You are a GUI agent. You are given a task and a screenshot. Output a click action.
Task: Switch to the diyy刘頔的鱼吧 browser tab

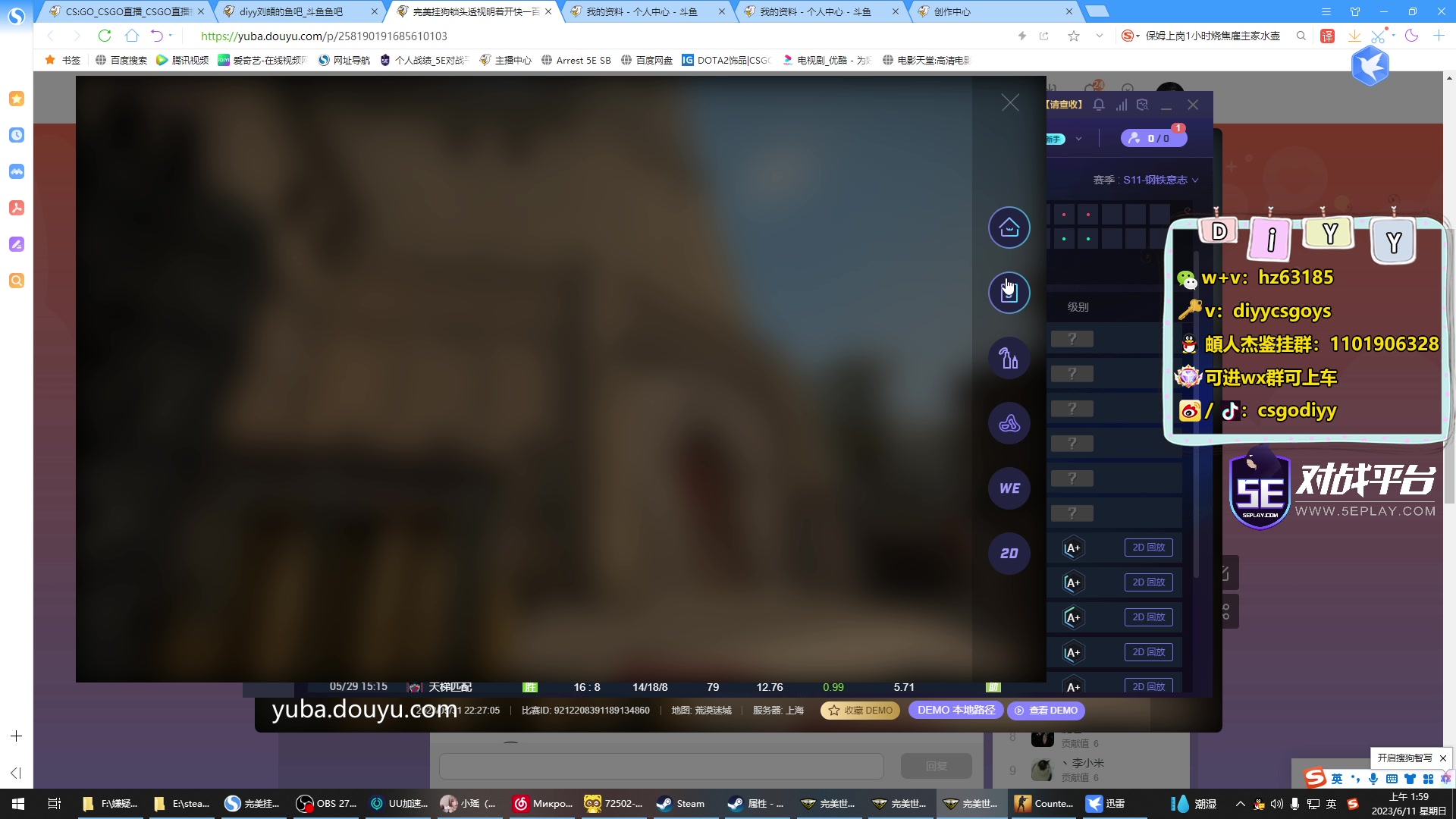(x=291, y=11)
